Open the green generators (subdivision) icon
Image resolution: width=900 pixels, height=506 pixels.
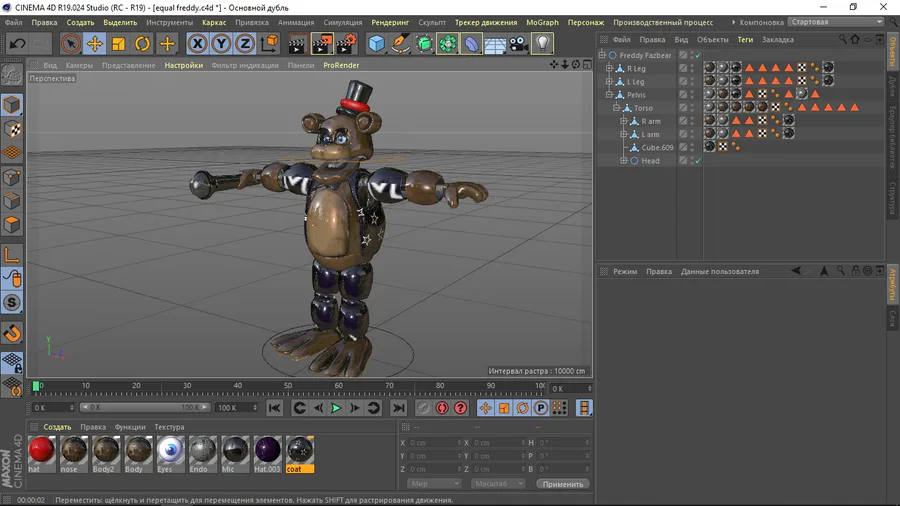coord(424,44)
